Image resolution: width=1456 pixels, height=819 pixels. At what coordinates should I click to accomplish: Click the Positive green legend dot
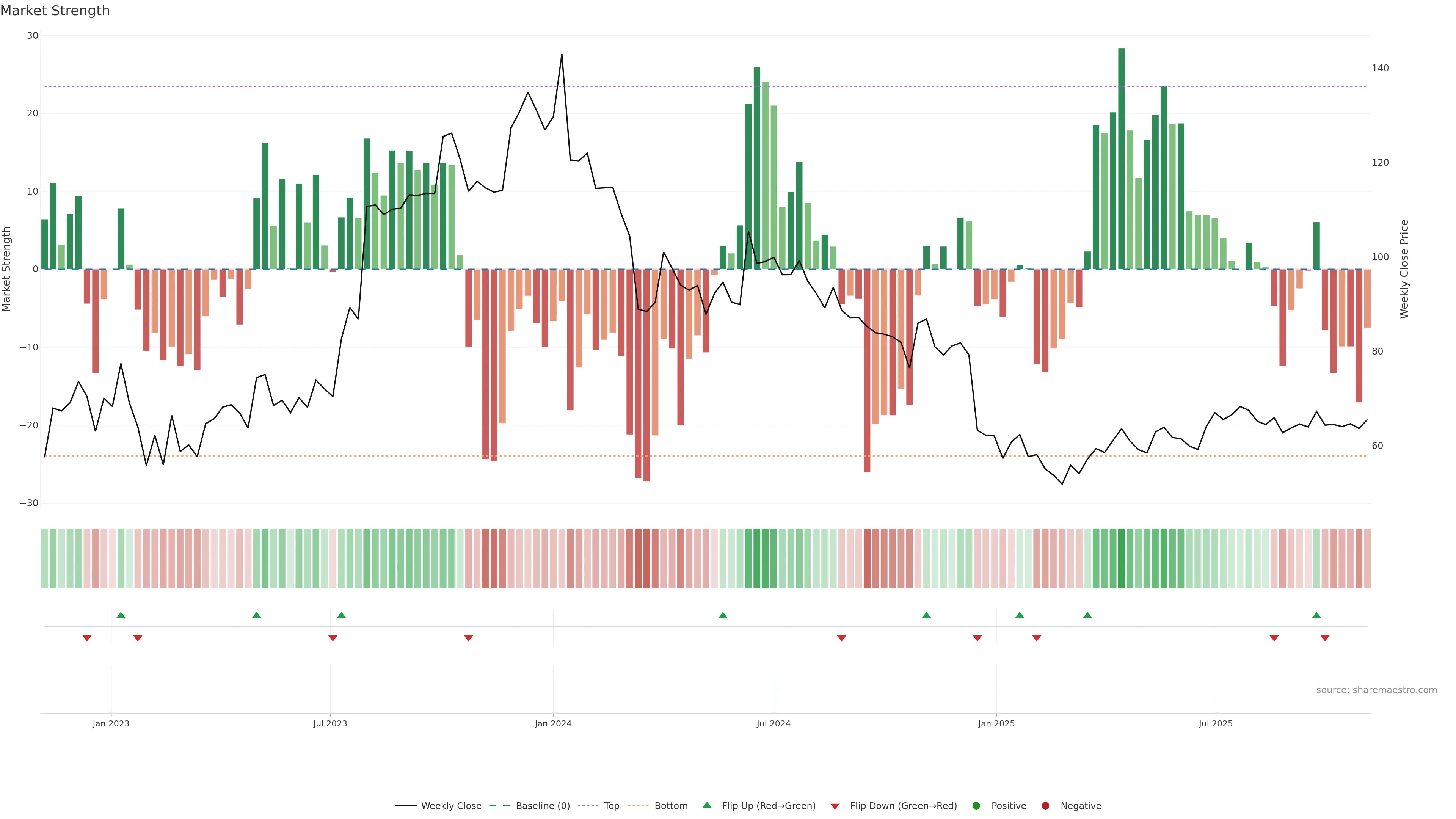pos(976,805)
